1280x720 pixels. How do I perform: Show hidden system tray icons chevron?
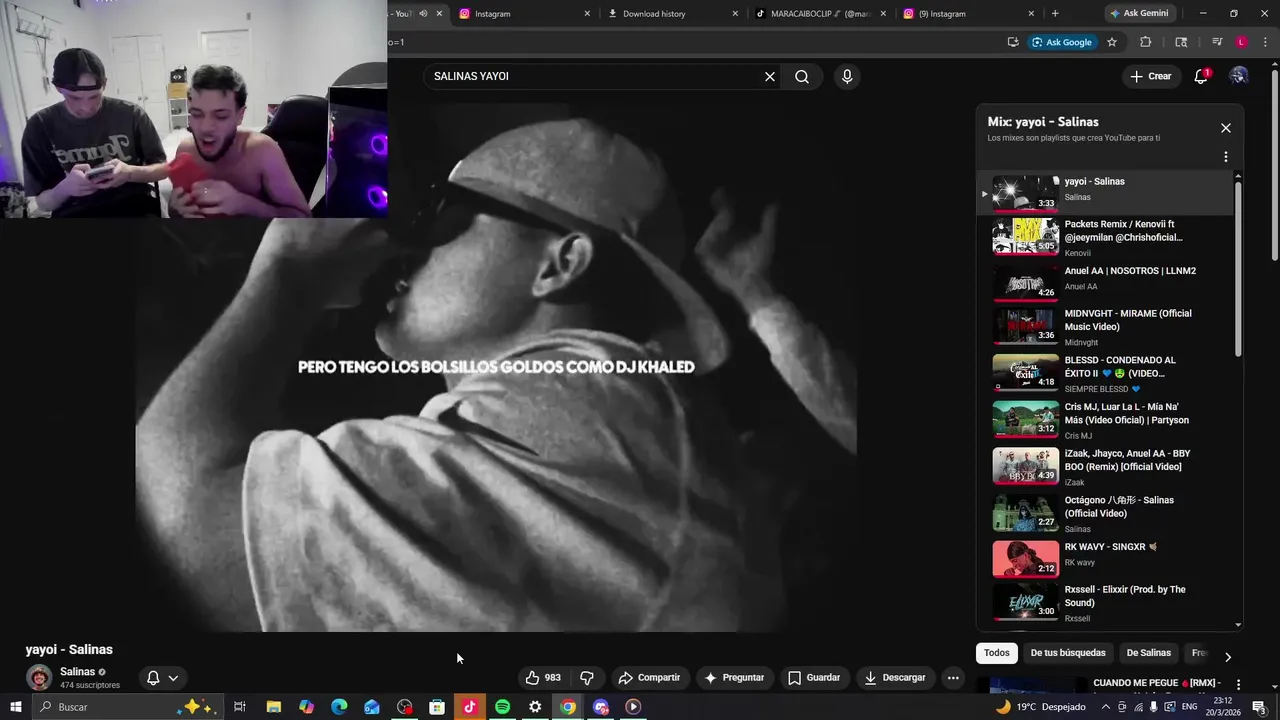1105,707
